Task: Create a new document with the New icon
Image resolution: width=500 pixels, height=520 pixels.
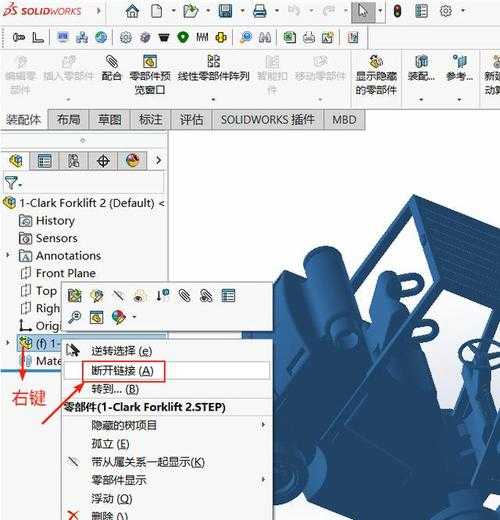Action: click(x=157, y=11)
